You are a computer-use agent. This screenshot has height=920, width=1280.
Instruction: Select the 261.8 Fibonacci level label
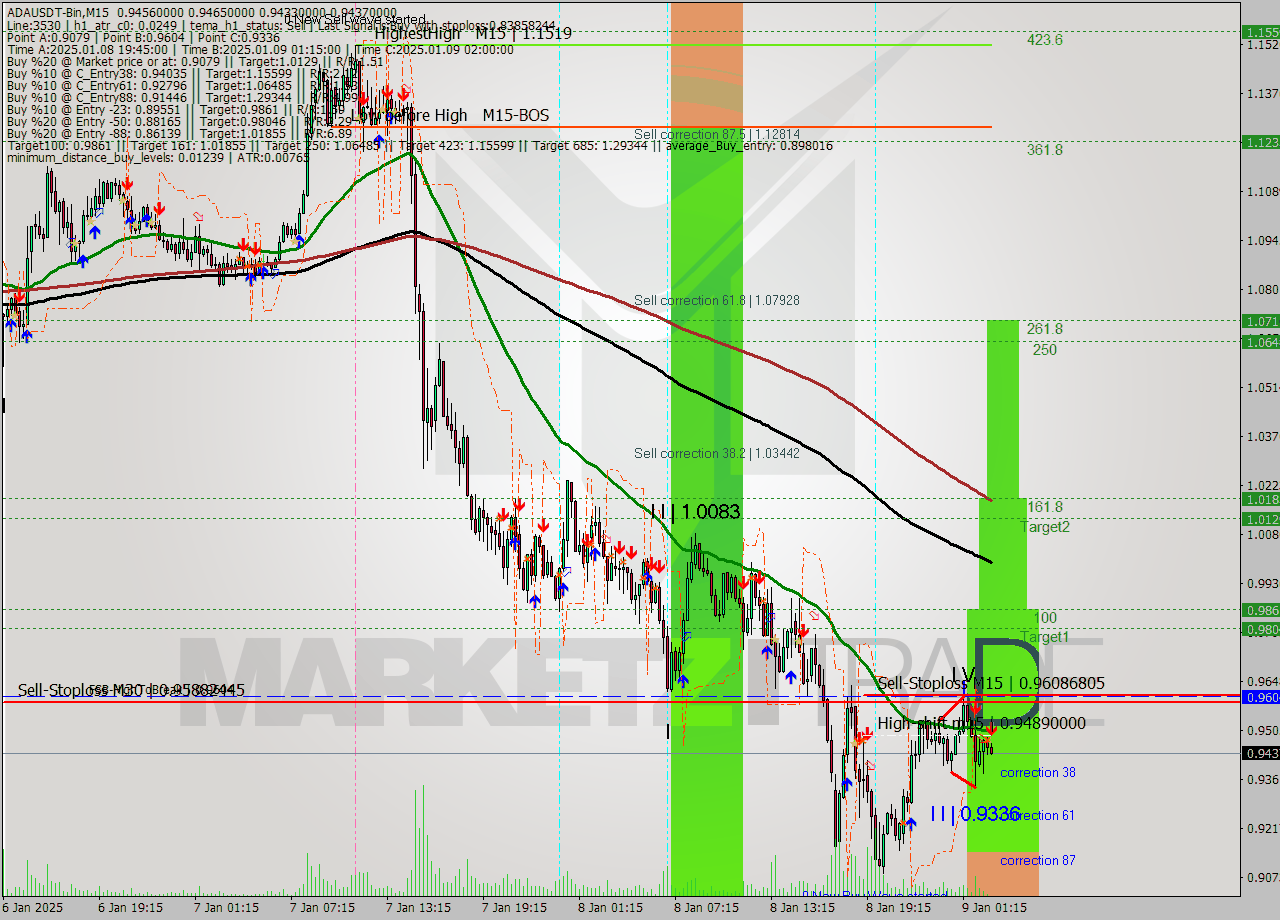pos(1044,328)
